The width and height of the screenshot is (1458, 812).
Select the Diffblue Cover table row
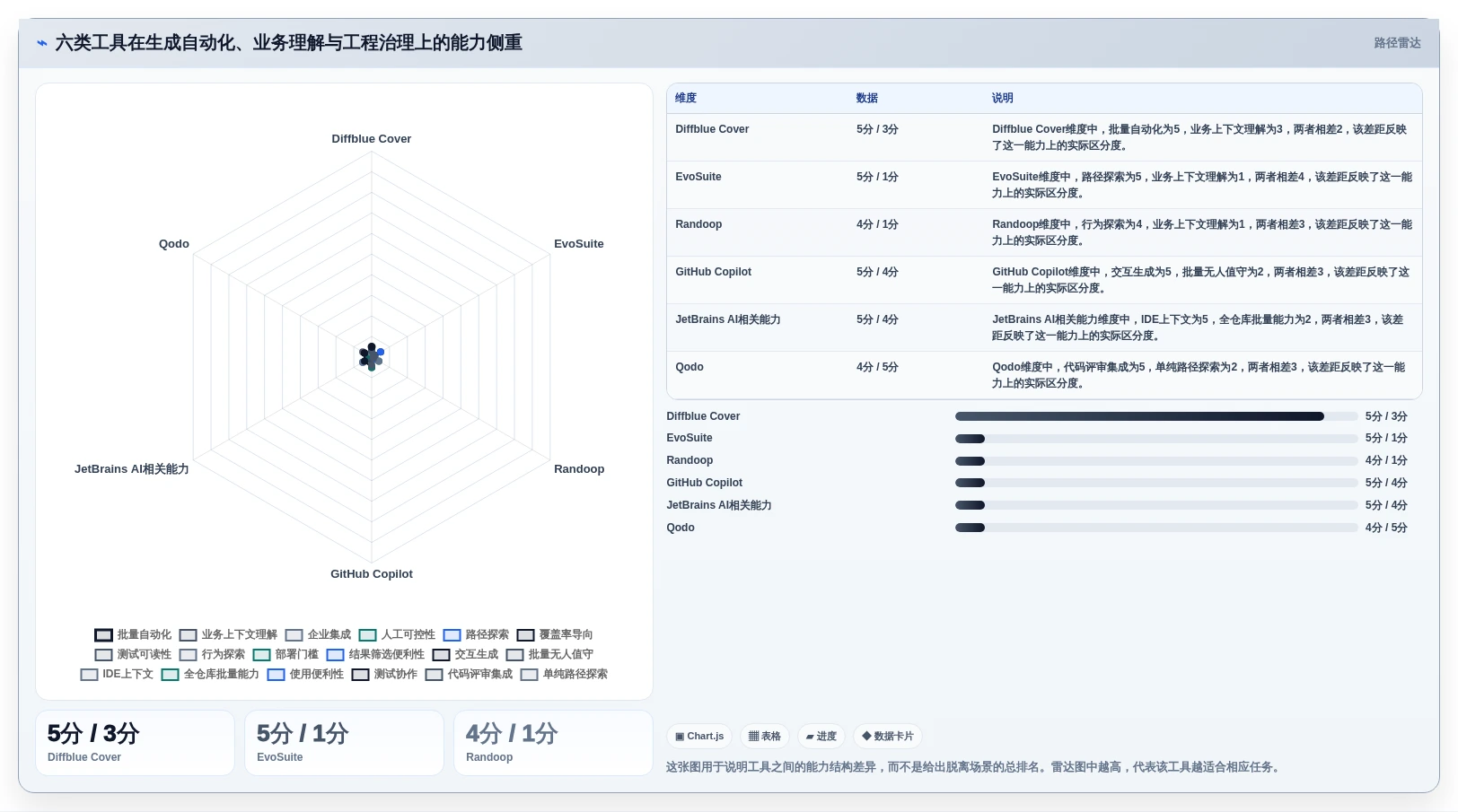pyautogui.click(x=1044, y=137)
